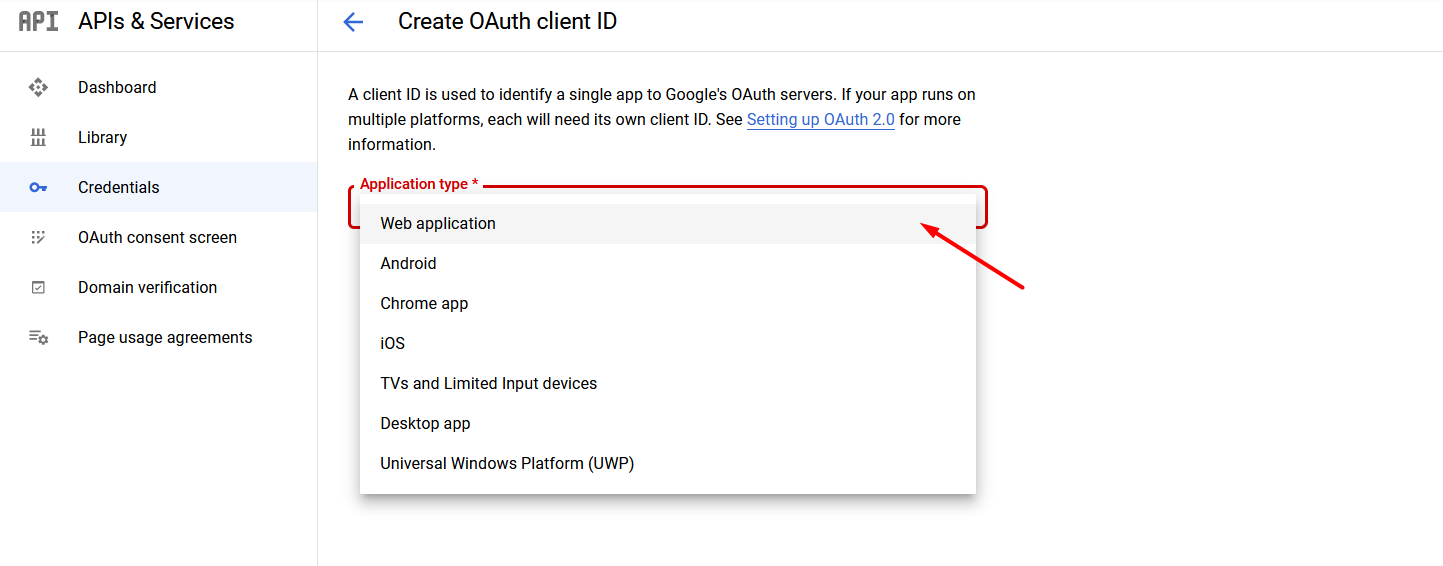Click the Credentials key icon
Screen dimensions: 1443x566
[38, 187]
